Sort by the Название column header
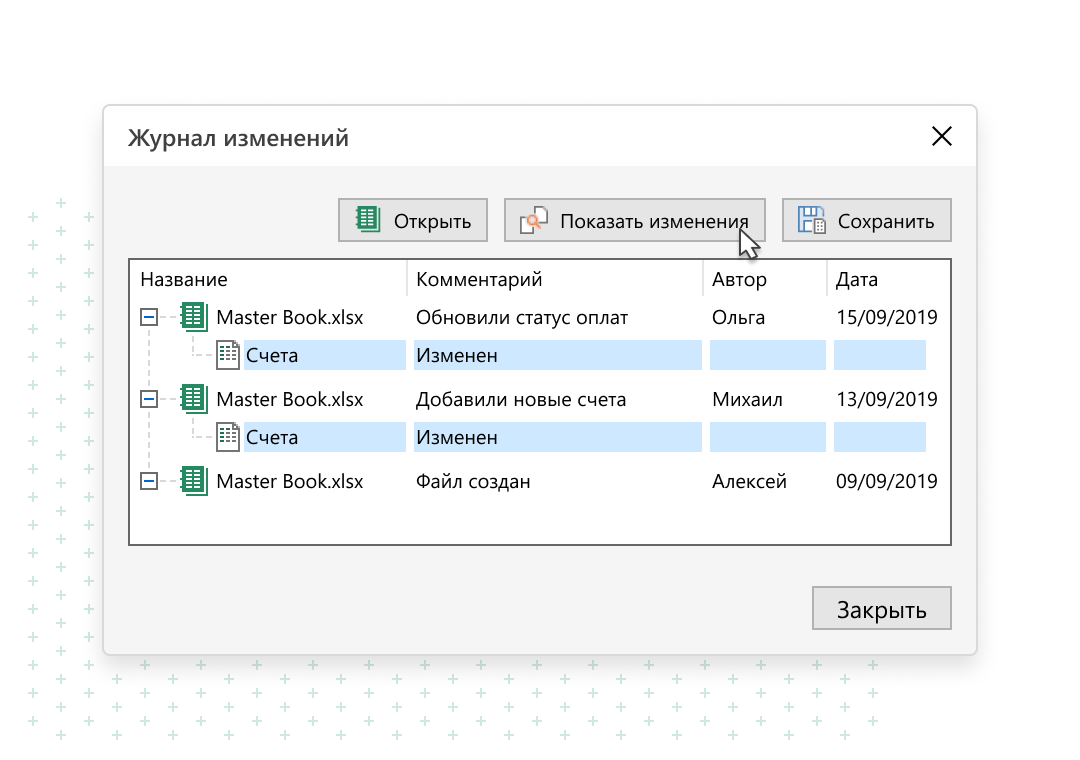This screenshot has height=760, width=1080. pyautogui.click(x=184, y=280)
